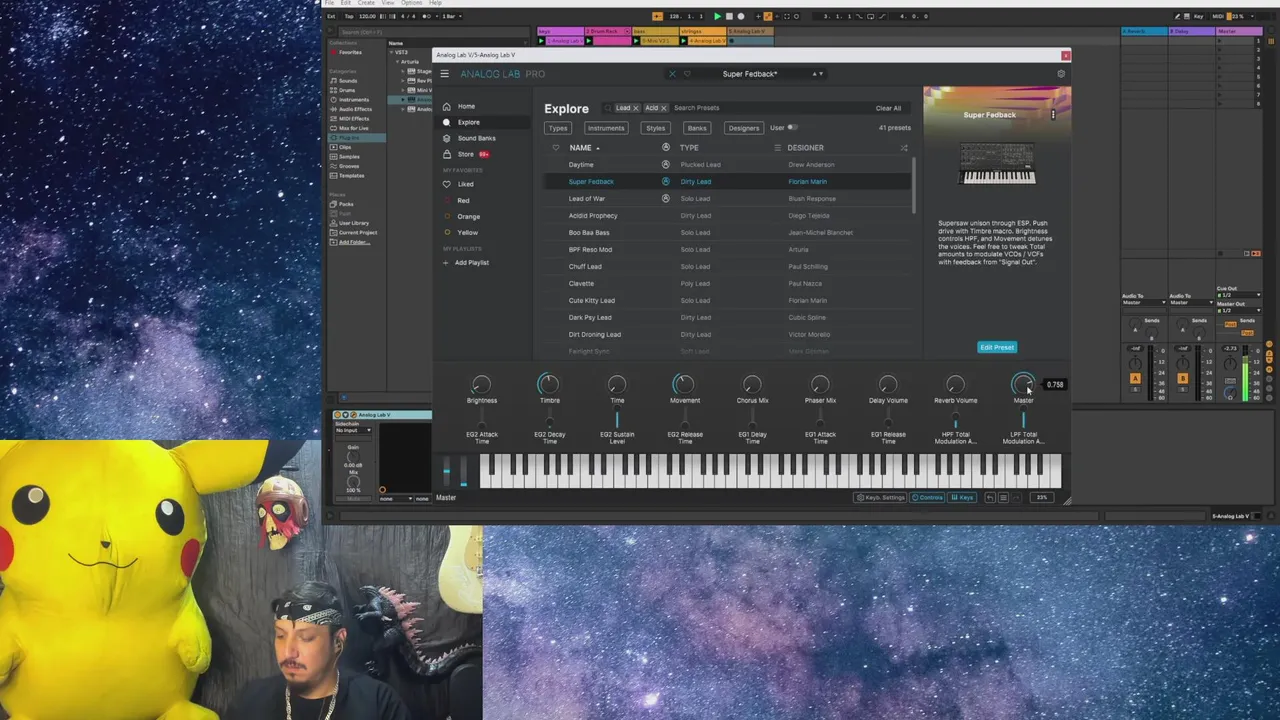
Task: Remove the Acid filter tag
Action: [663, 108]
